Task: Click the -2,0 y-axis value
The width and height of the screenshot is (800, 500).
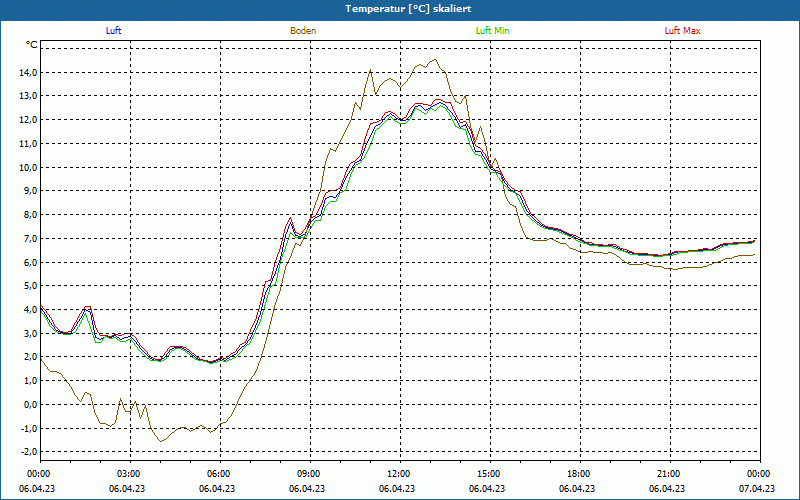Action: [x=29, y=452]
